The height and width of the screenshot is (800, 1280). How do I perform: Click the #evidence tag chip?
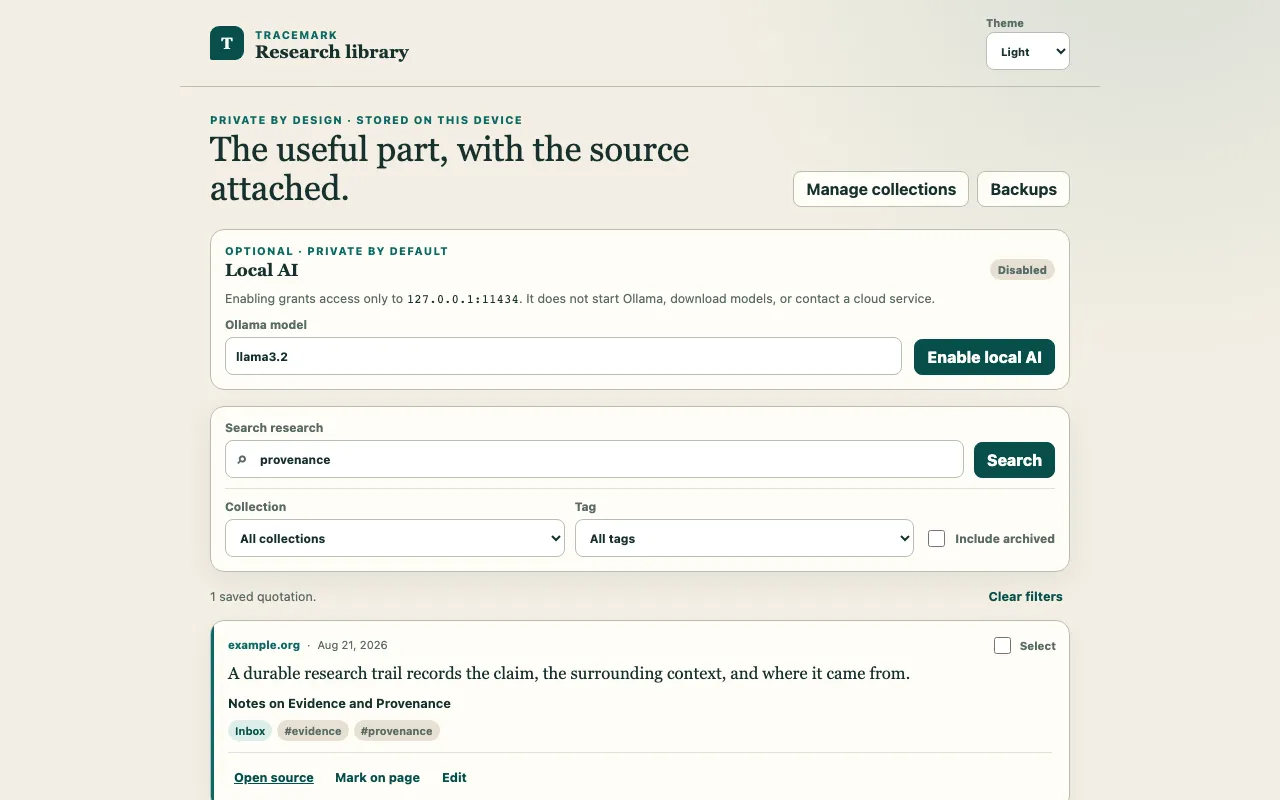[x=313, y=731]
